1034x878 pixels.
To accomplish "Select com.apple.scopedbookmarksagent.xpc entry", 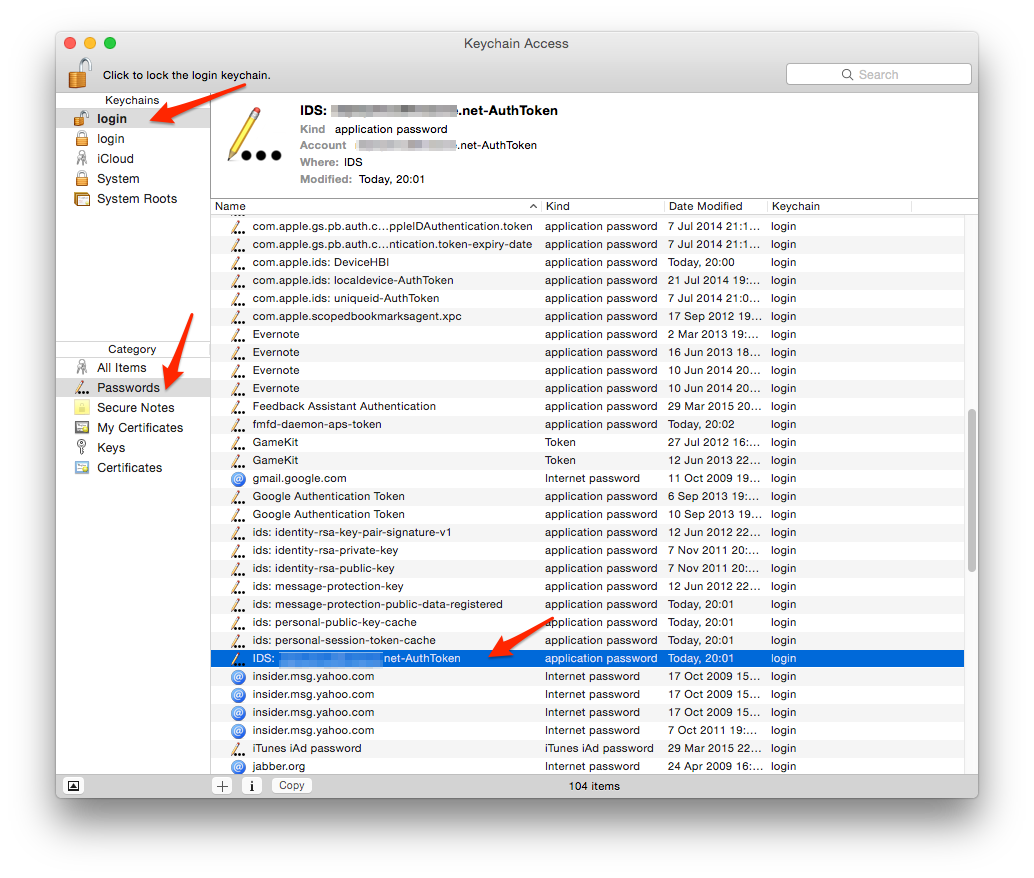I will click(x=587, y=317).
